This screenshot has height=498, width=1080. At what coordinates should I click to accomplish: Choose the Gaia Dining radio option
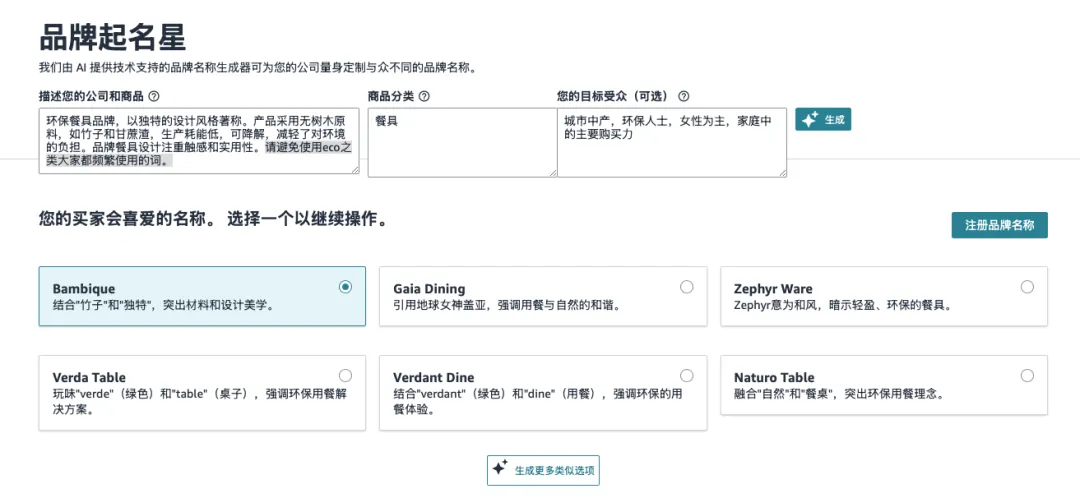click(x=687, y=287)
